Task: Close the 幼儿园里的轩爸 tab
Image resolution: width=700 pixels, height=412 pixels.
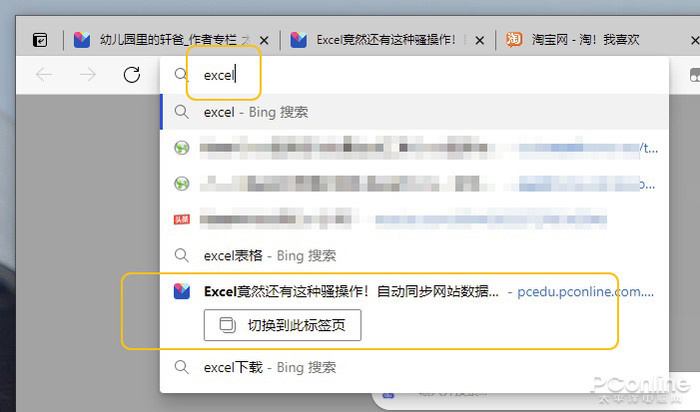Action: click(x=264, y=41)
